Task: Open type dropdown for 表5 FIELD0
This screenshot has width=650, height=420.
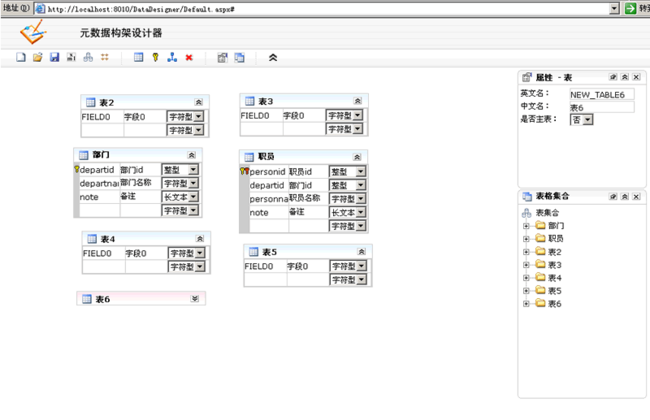Action: (361, 266)
